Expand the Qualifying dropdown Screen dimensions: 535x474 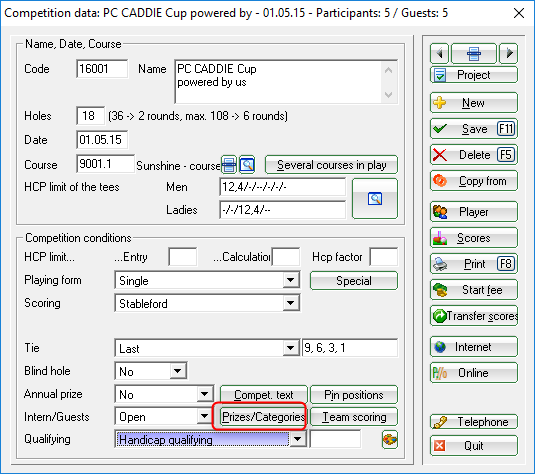pos(297,439)
